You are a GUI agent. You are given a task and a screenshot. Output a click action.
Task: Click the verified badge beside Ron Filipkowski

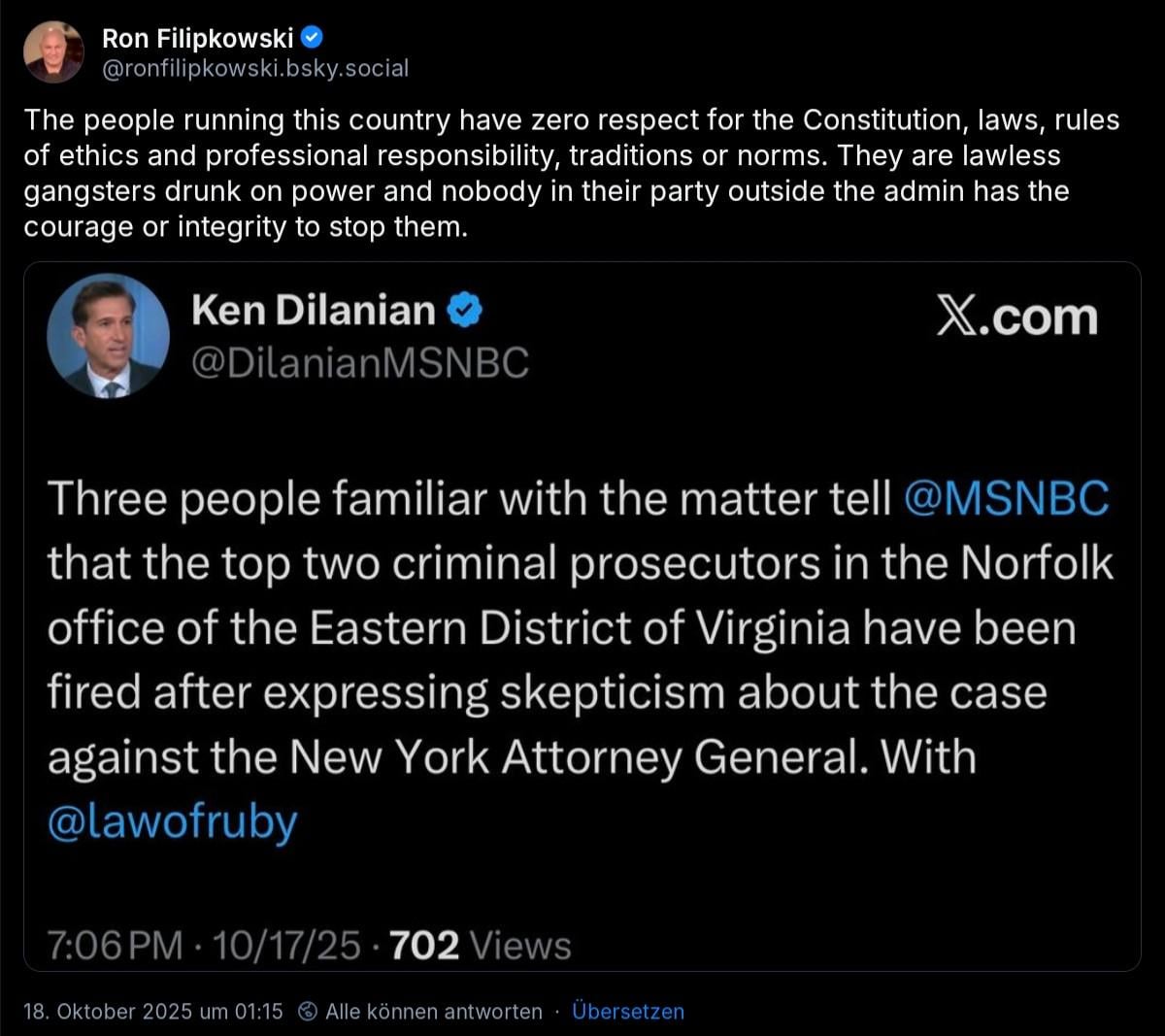pyautogui.click(x=313, y=38)
